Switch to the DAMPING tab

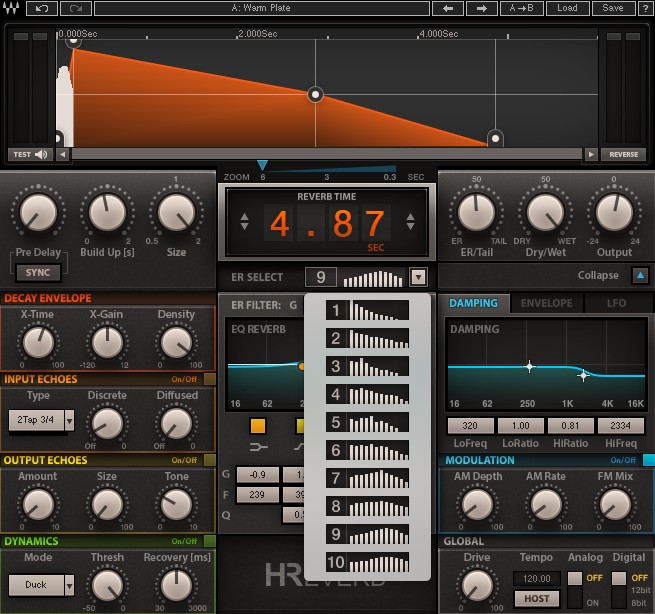(x=474, y=303)
